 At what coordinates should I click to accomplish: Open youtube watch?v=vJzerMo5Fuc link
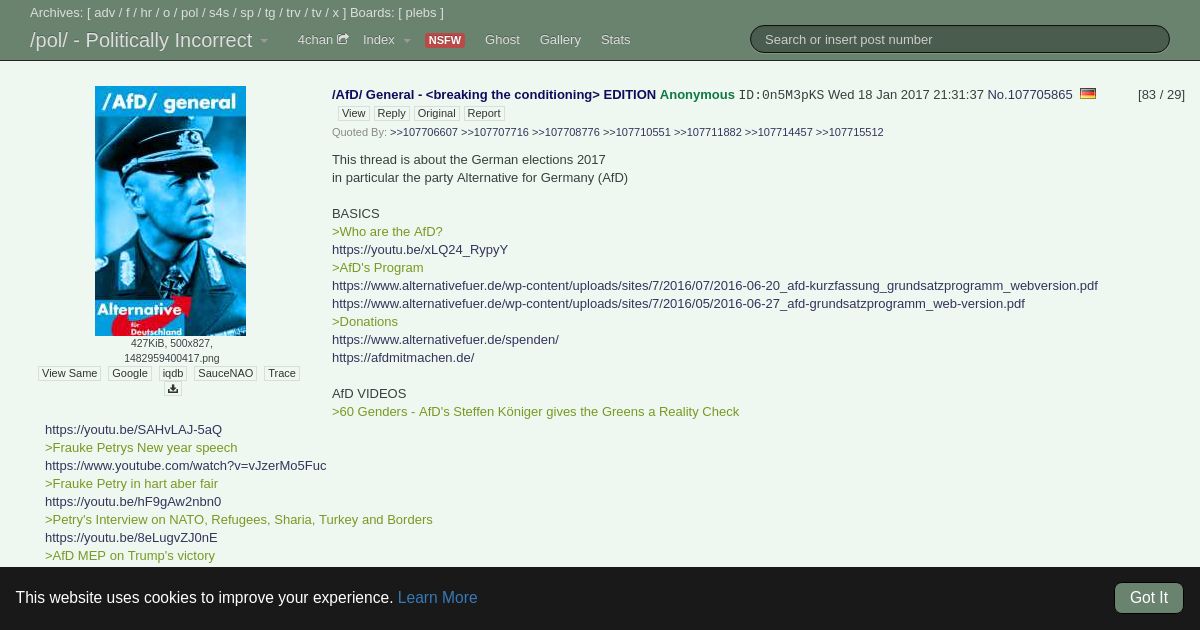(185, 465)
